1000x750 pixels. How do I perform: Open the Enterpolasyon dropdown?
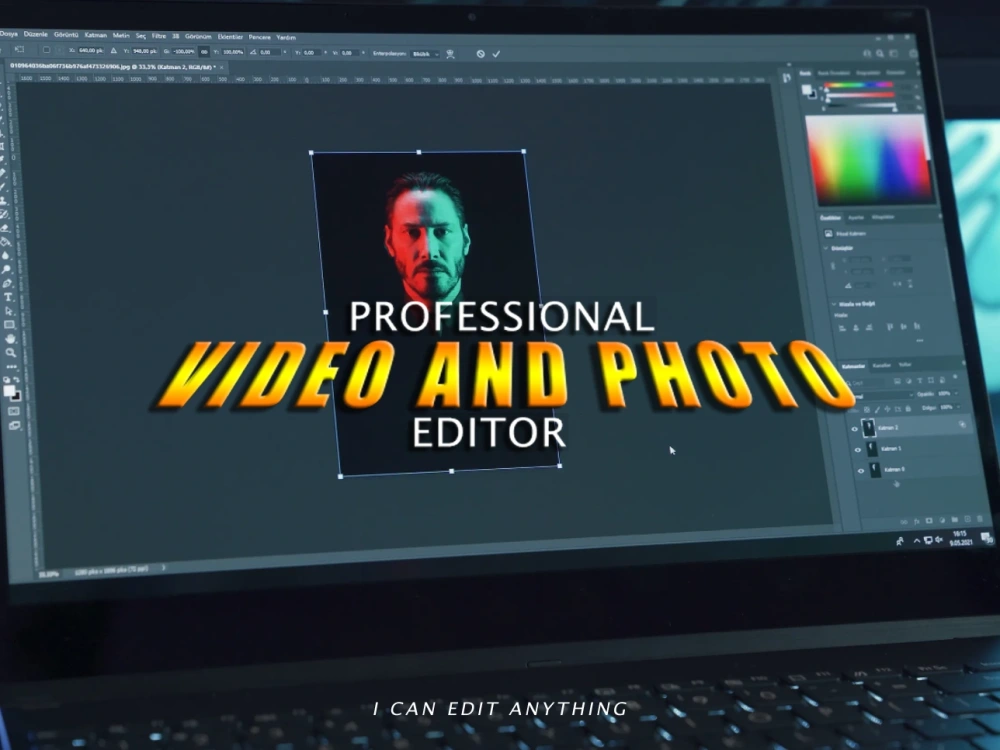(425, 54)
